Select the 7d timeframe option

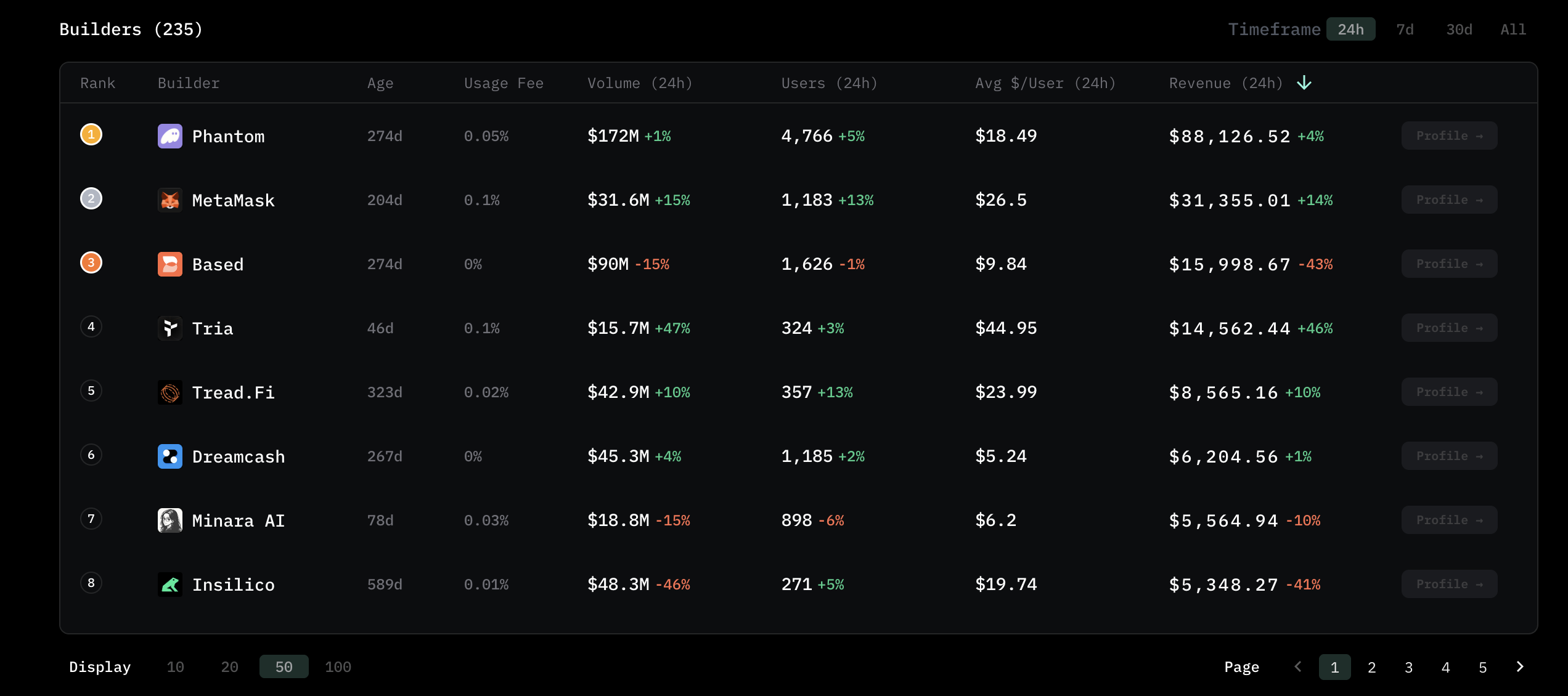coord(1405,30)
